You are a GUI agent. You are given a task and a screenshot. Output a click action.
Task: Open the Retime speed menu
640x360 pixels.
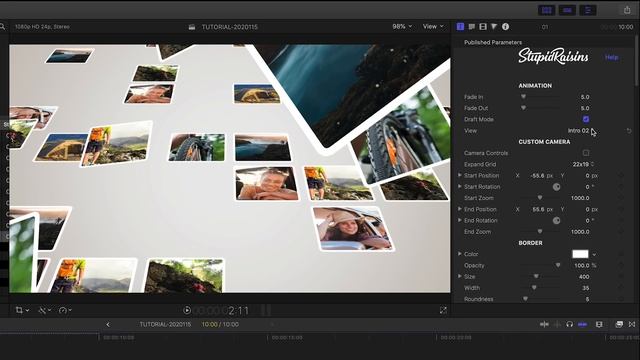coord(65,310)
